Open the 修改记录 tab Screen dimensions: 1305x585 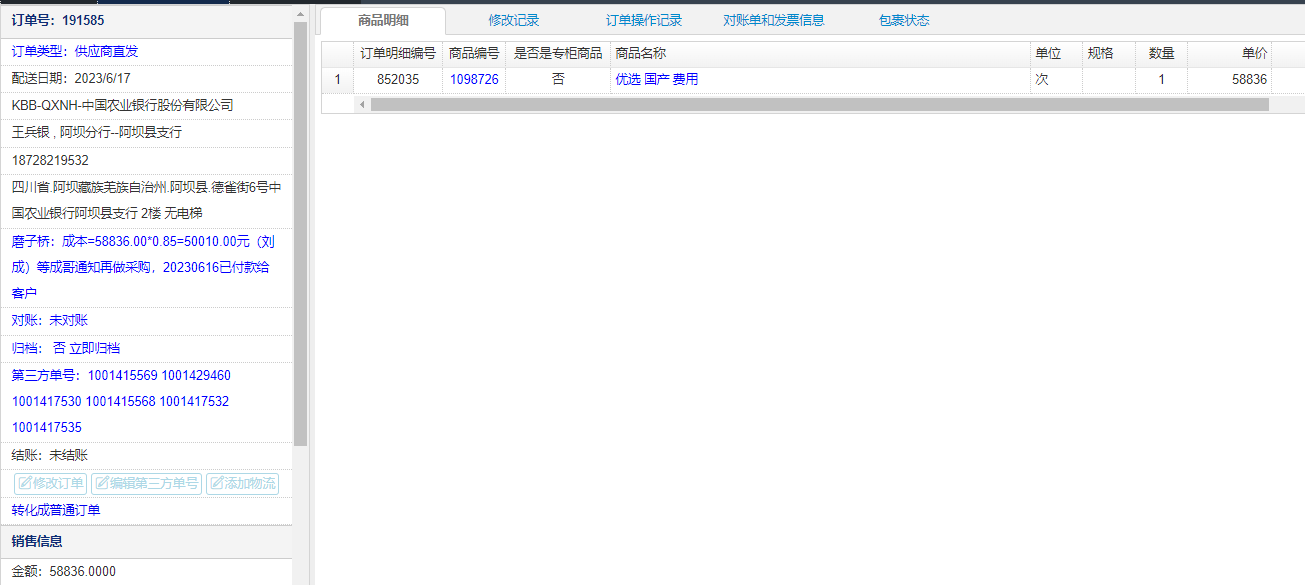click(x=514, y=20)
